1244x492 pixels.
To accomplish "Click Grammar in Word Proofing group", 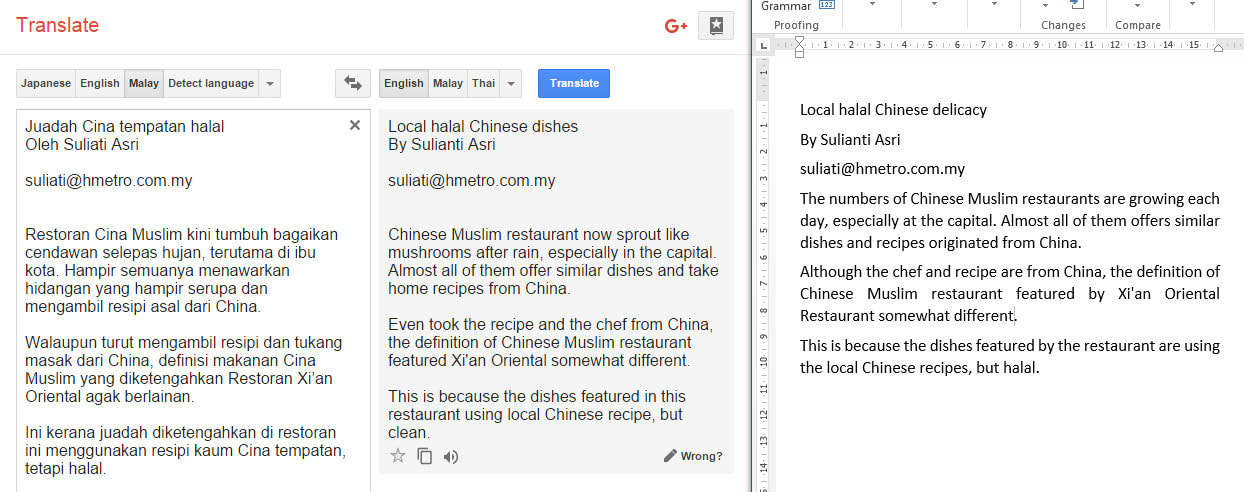I will point(785,6).
